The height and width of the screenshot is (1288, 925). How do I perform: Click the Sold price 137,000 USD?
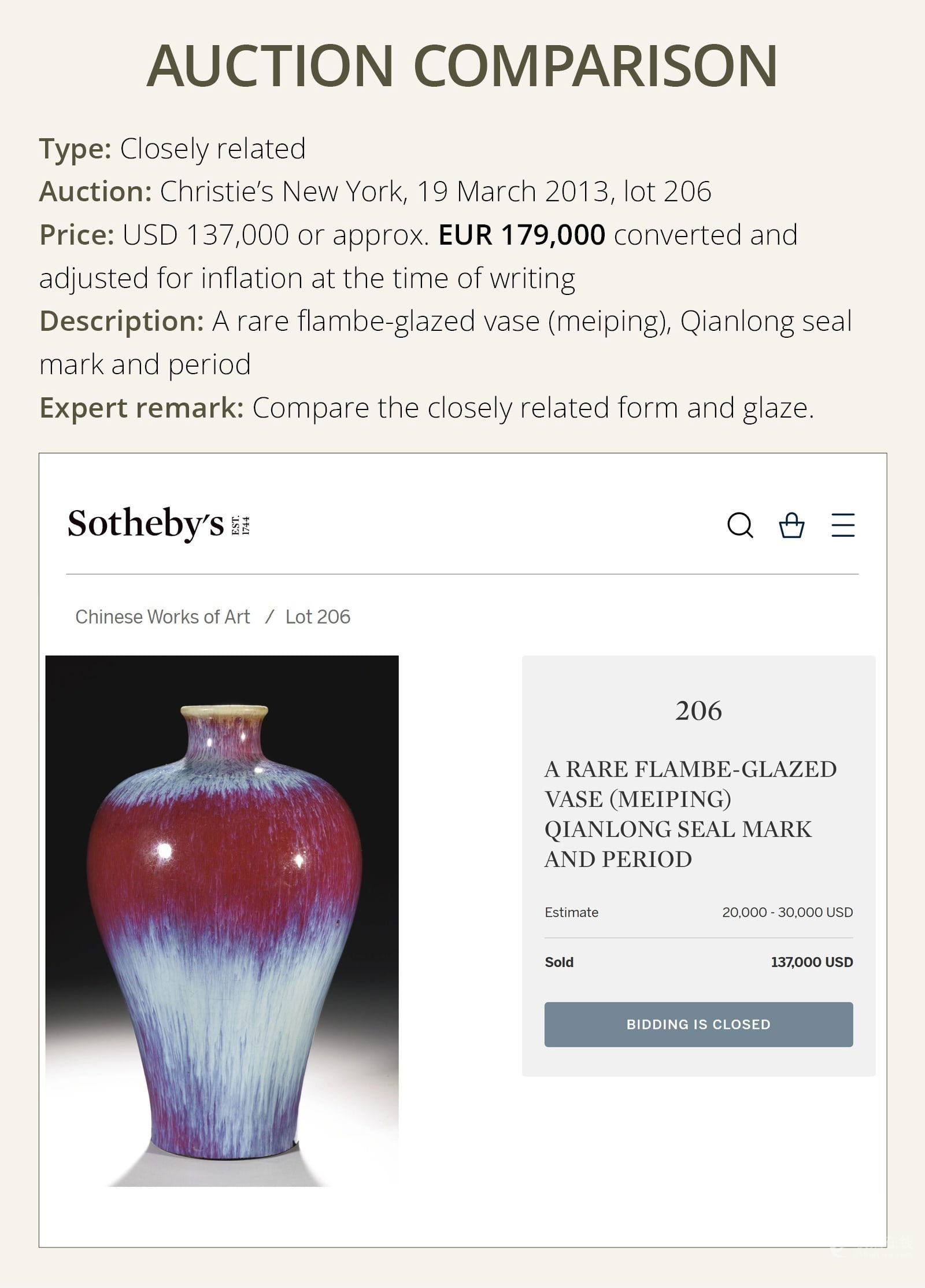pyautogui.click(x=812, y=962)
